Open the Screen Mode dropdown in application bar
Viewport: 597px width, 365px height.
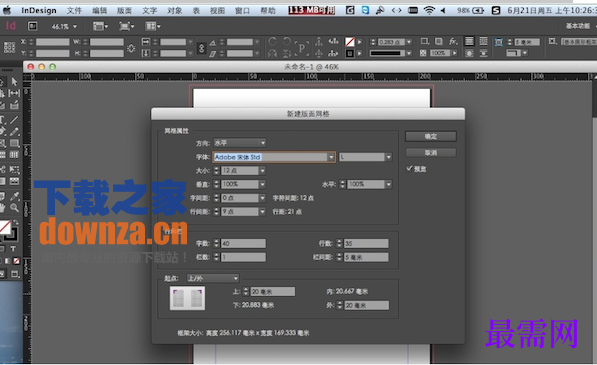126,26
